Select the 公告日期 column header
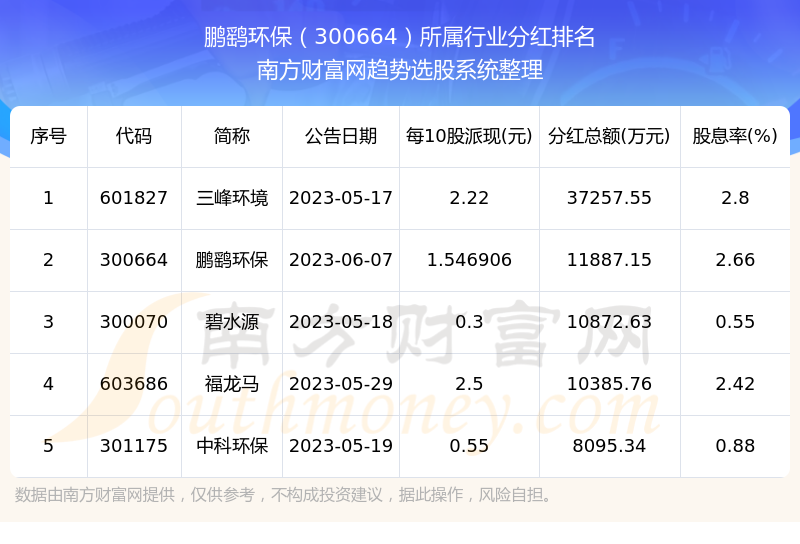800x544 pixels. click(341, 136)
